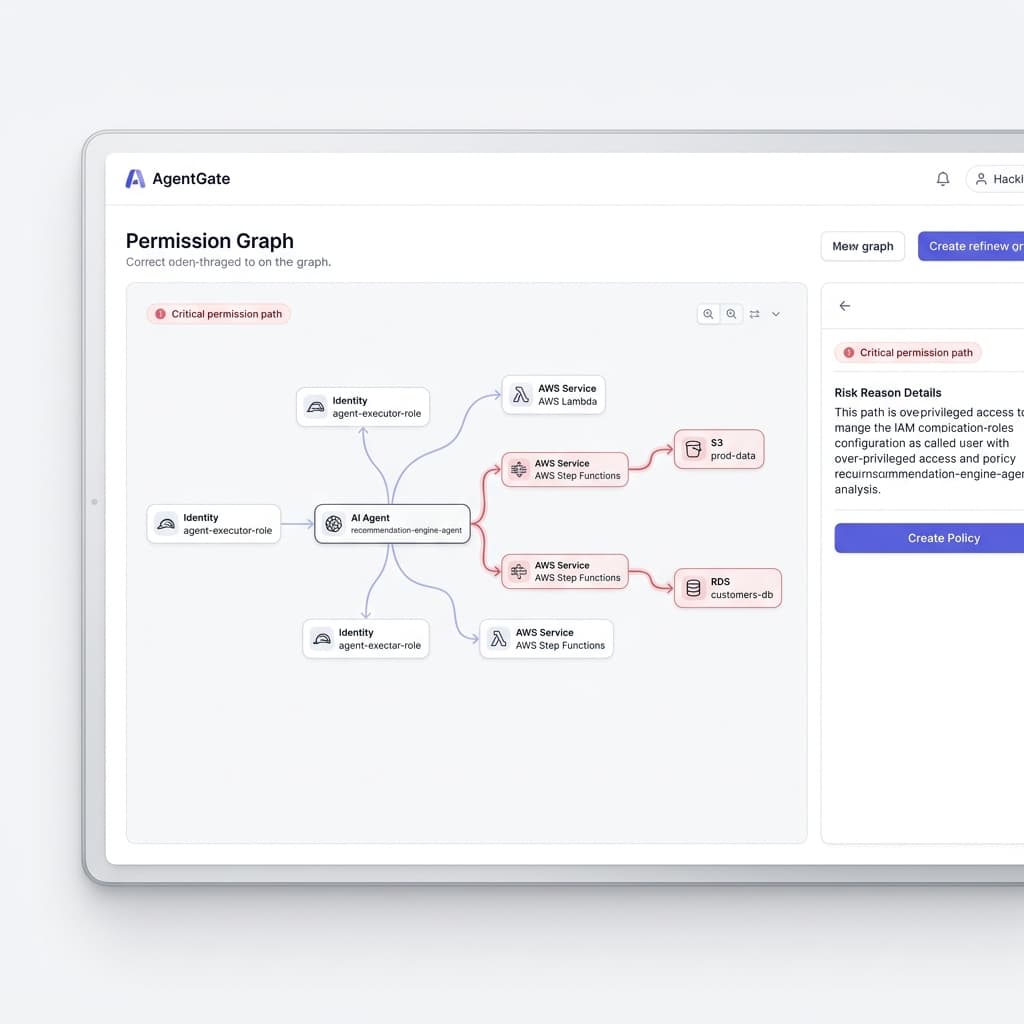This screenshot has width=1024, height=1024.
Task: Select the lower red AWS Step Functions node
Action: [565, 571]
